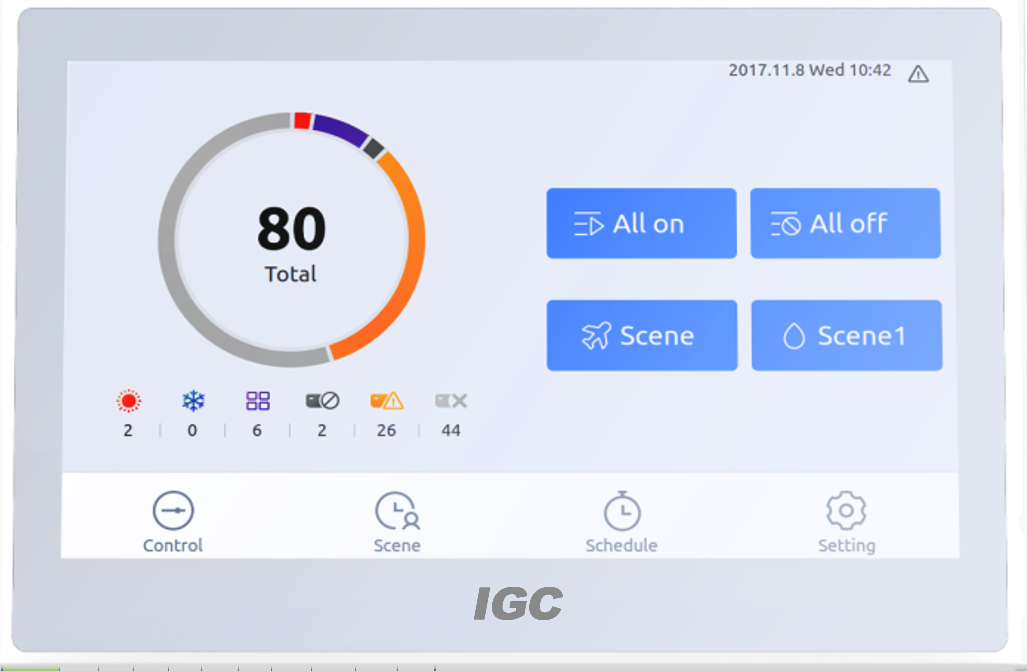The image size is (1027, 671).
Task: Click the purple grid mode icon
Action: pyautogui.click(x=257, y=400)
